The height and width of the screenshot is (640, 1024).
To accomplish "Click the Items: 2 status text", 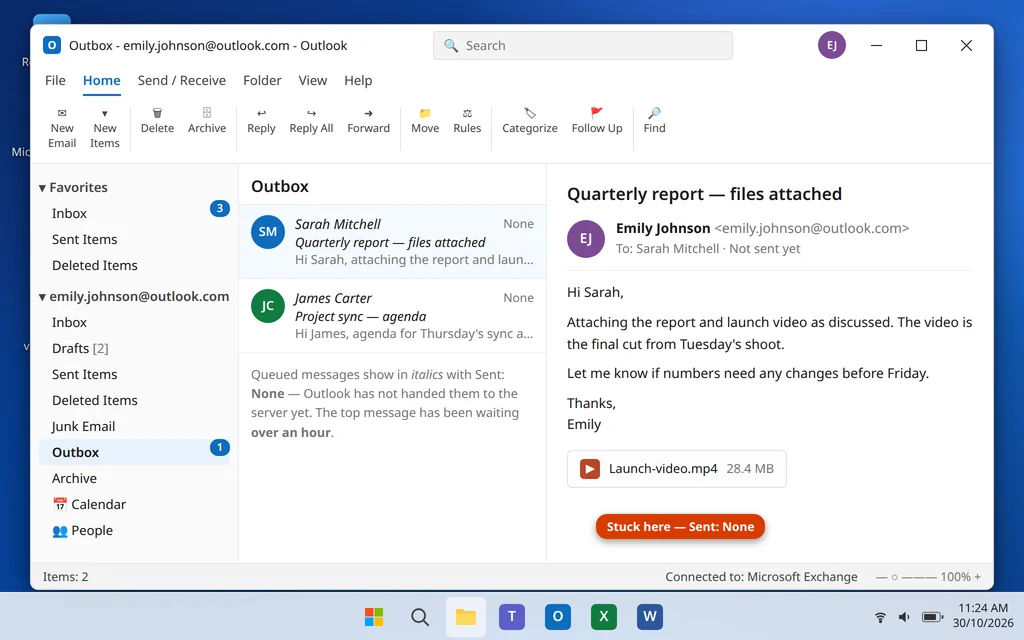I will 65,577.
